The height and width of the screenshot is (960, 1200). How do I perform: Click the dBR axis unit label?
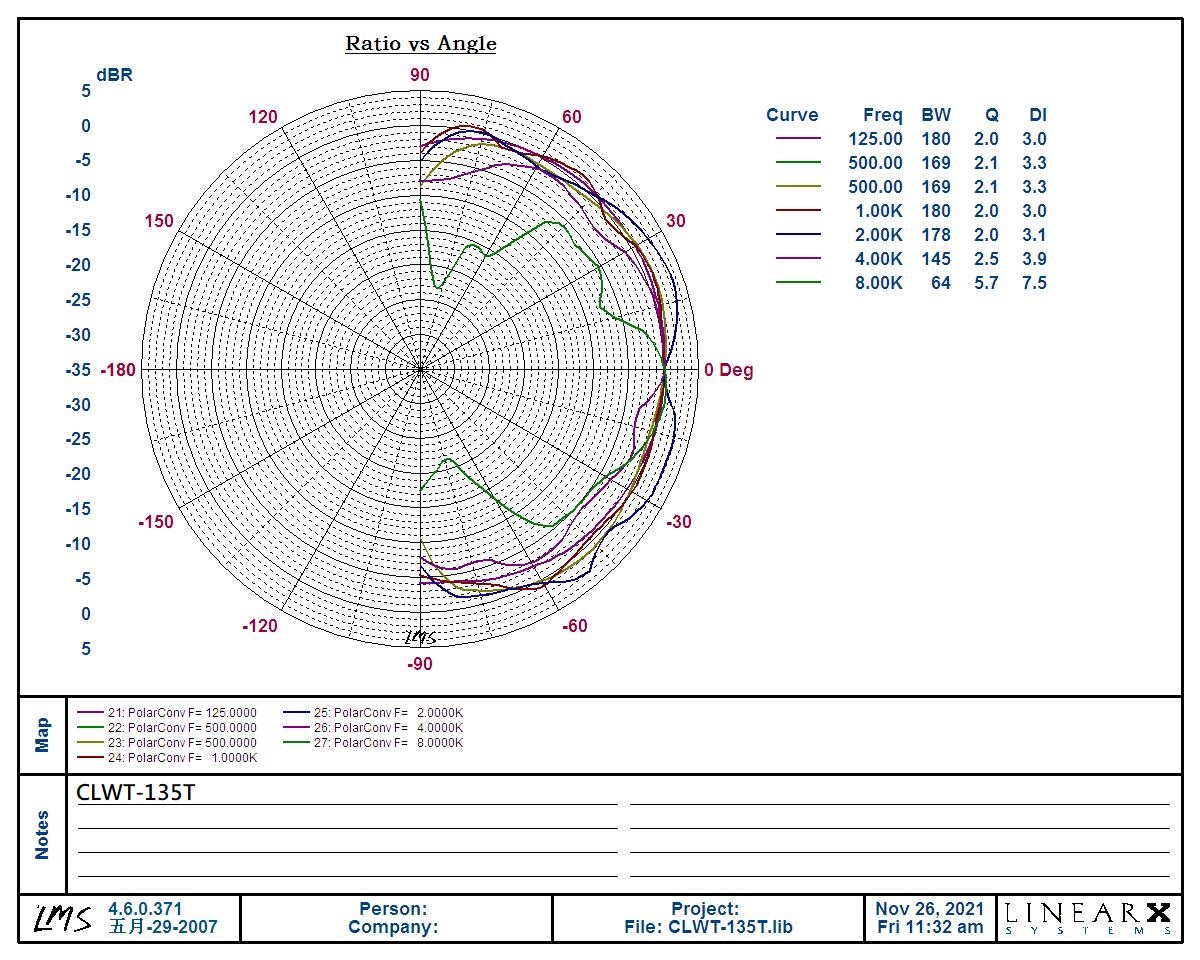(114, 75)
